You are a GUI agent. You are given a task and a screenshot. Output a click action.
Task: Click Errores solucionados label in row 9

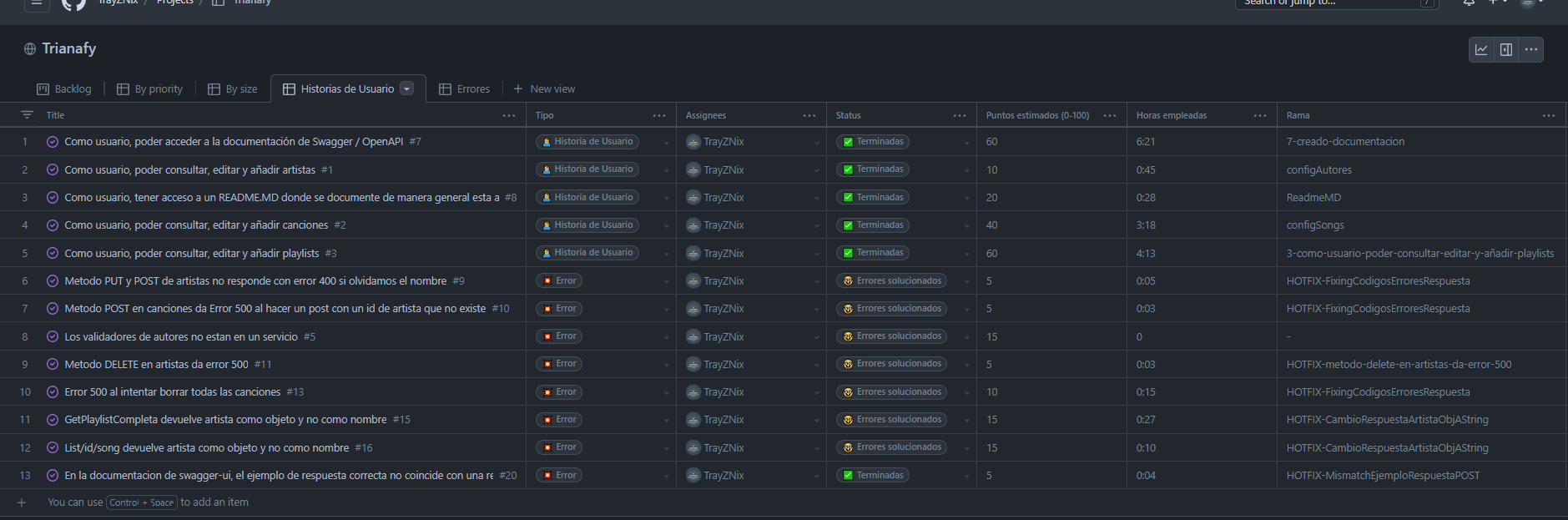tap(891, 364)
